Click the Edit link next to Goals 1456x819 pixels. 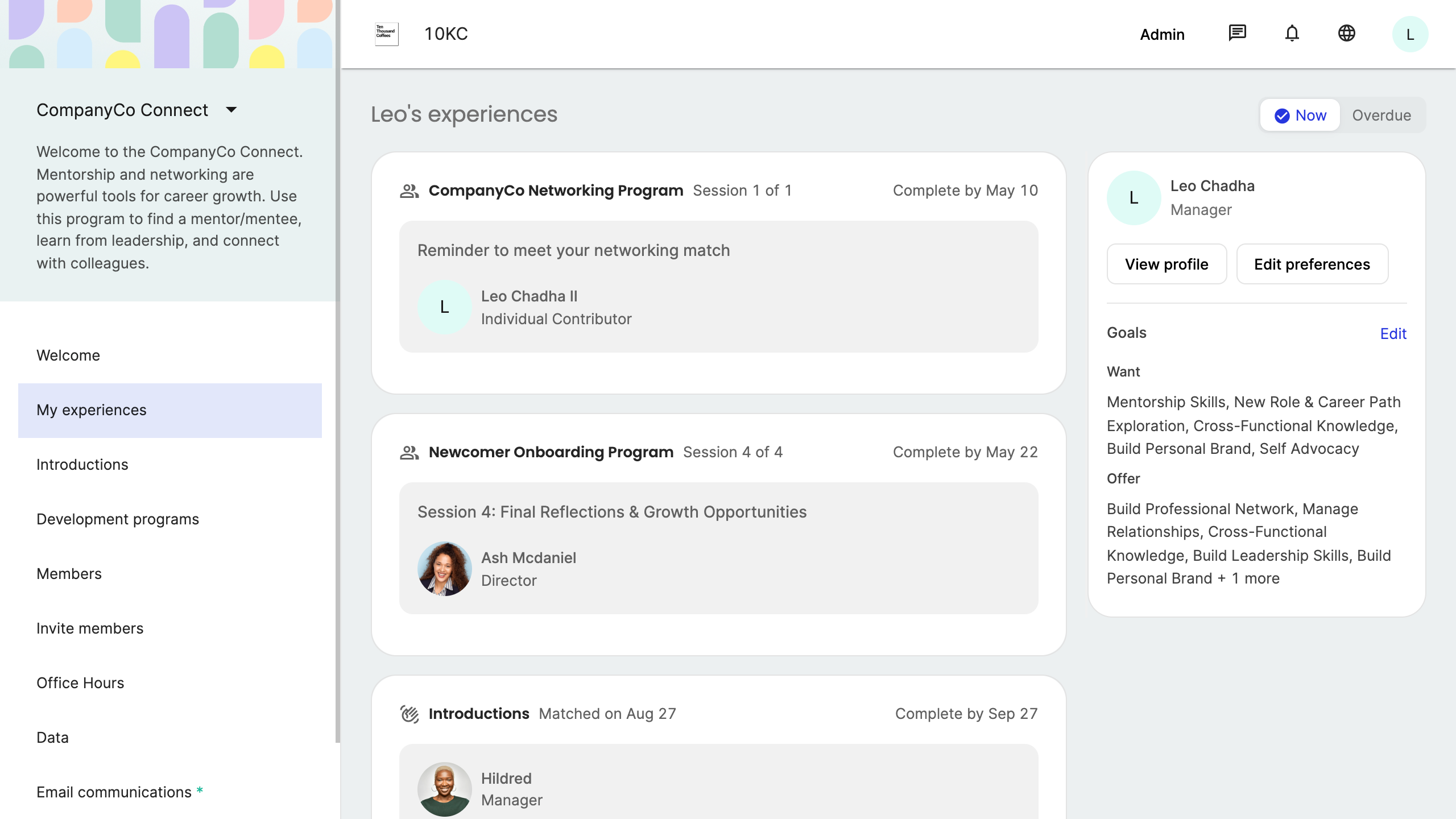click(x=1393, y=334)
